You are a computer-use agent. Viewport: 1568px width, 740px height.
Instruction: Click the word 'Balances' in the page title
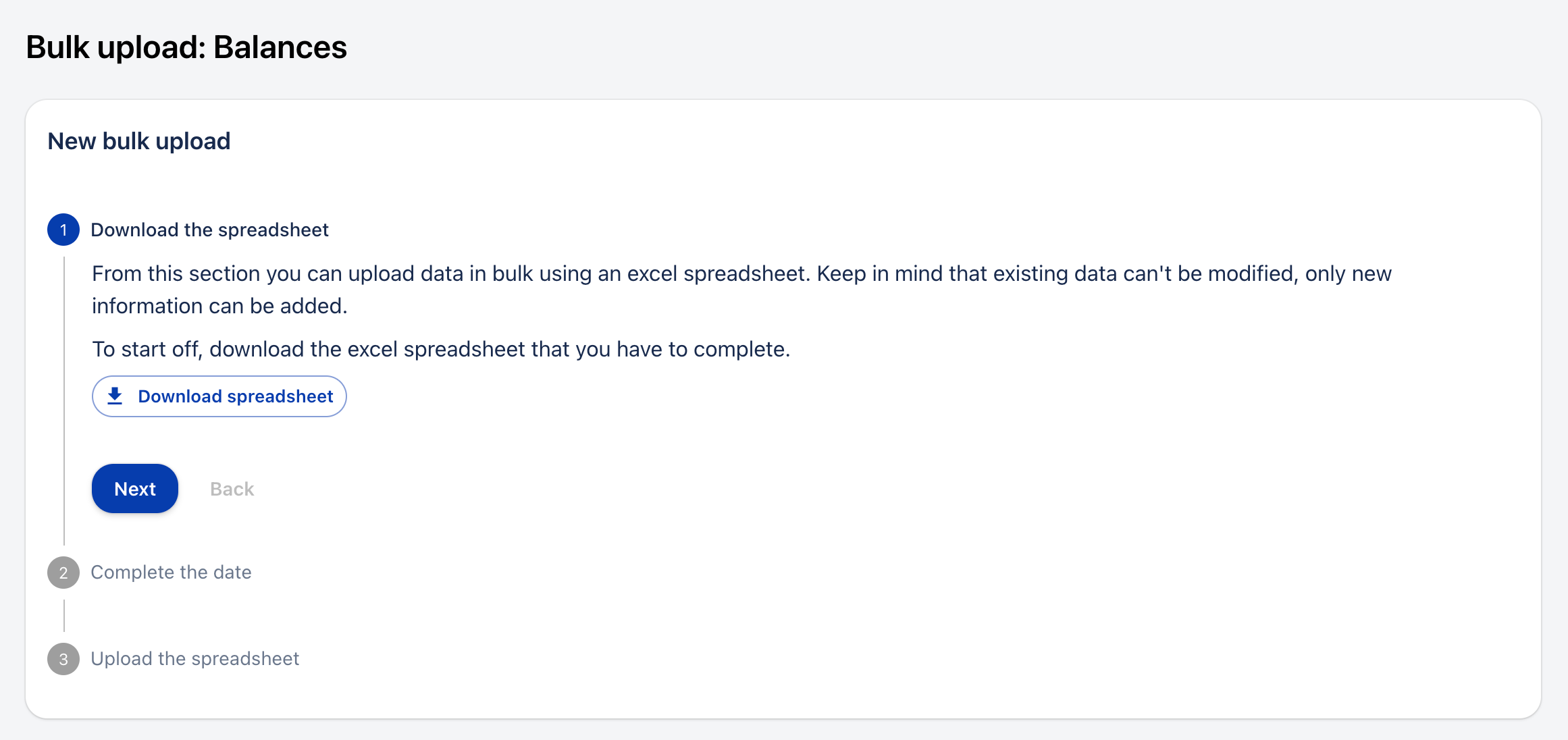point(280,47)
